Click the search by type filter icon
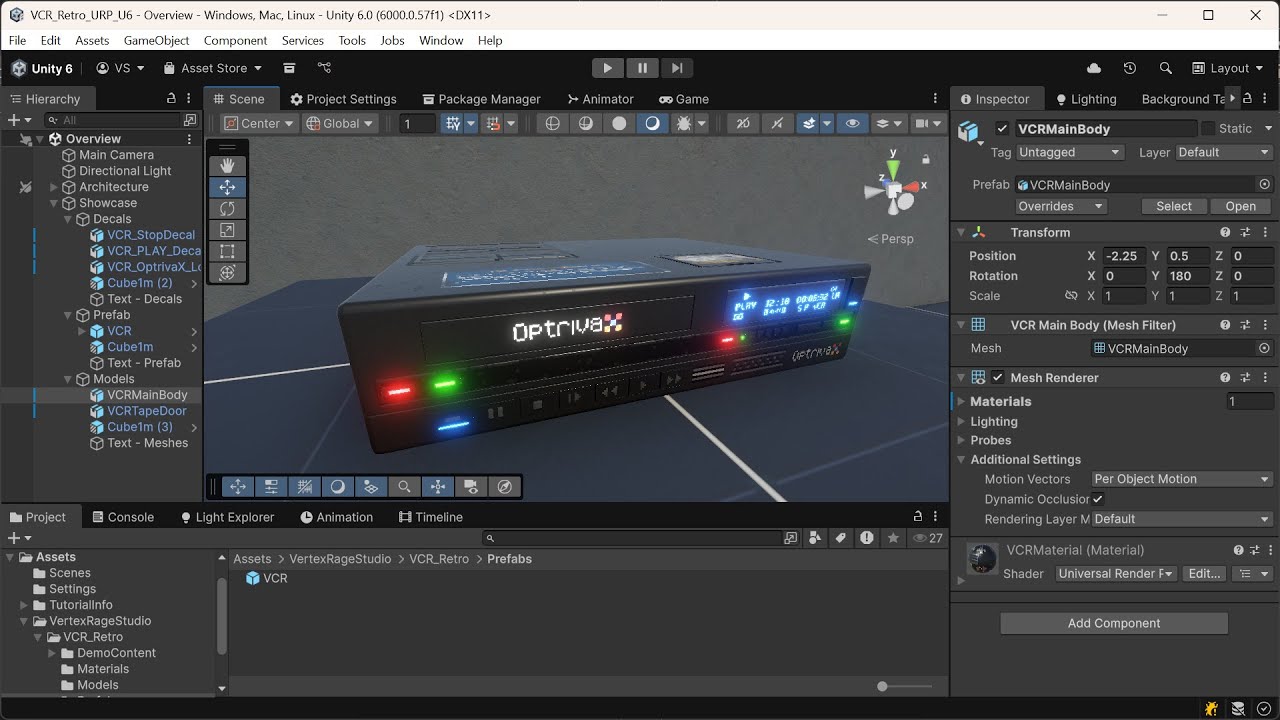The image size is (1280, 720). [x=815, y=538]
